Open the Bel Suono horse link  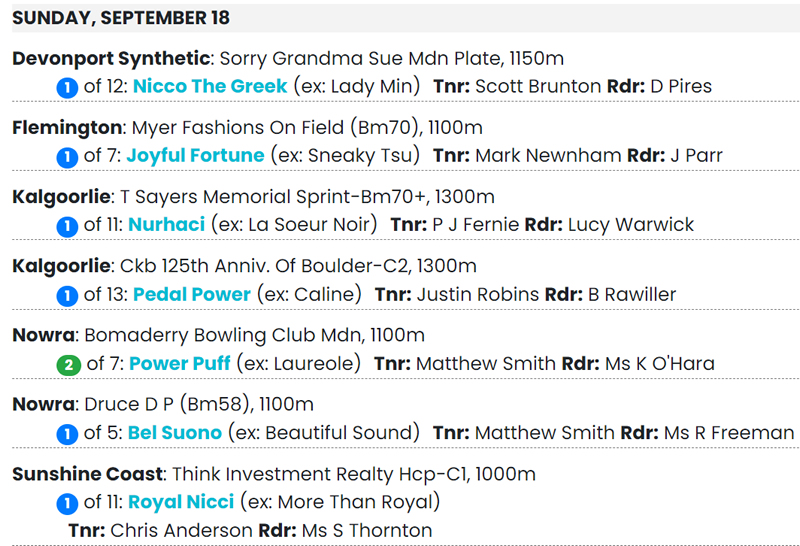175,434
